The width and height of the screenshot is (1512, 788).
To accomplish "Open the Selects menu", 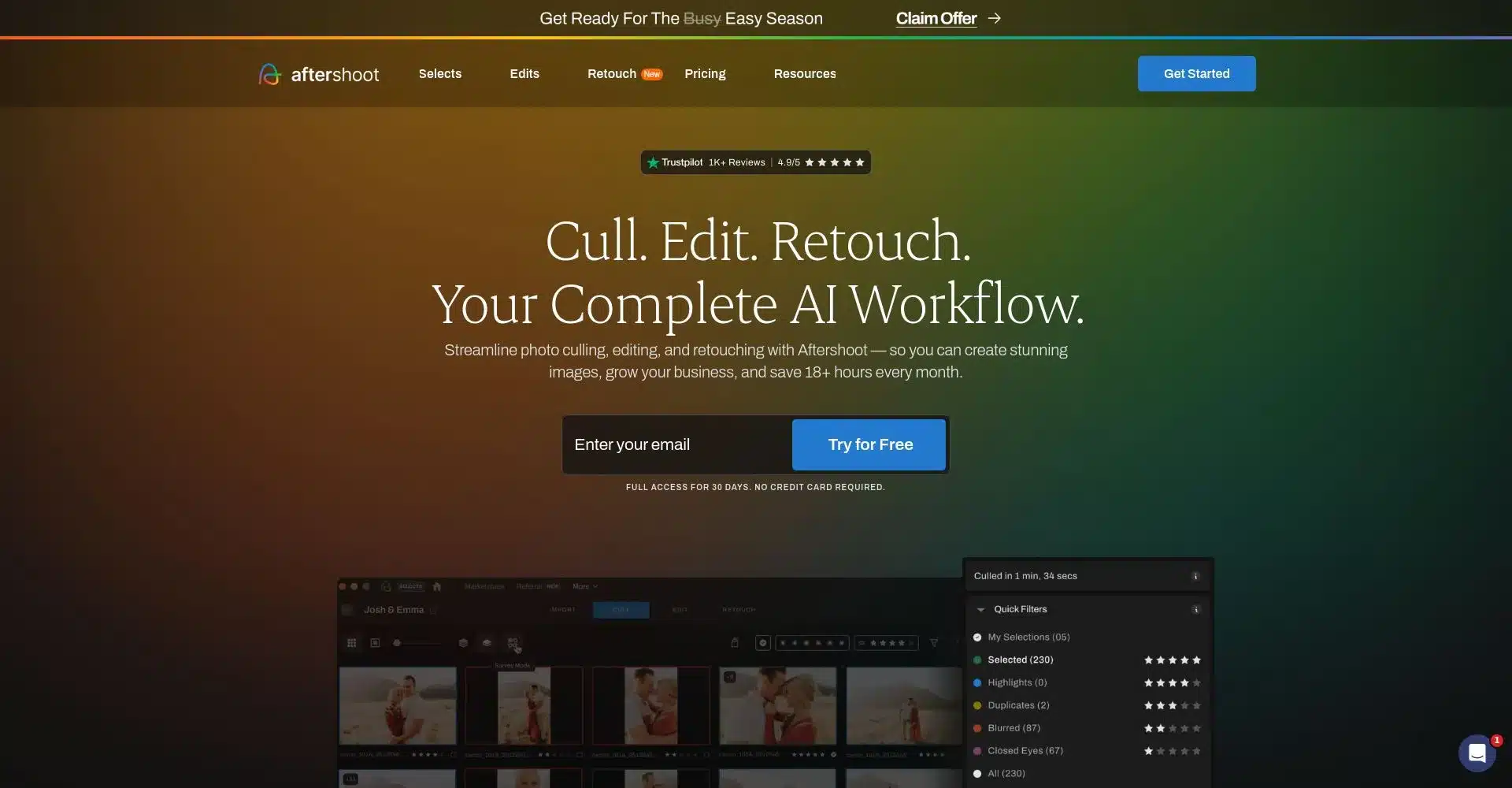I will pyautogui.click(x=439, y=73).
